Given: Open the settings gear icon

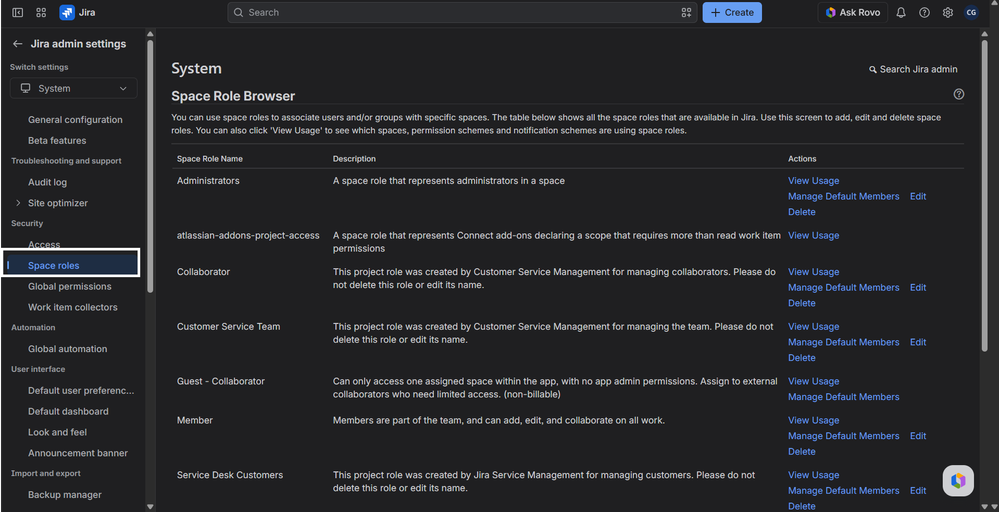Looking at the screenshot, I should coord(947,12).
